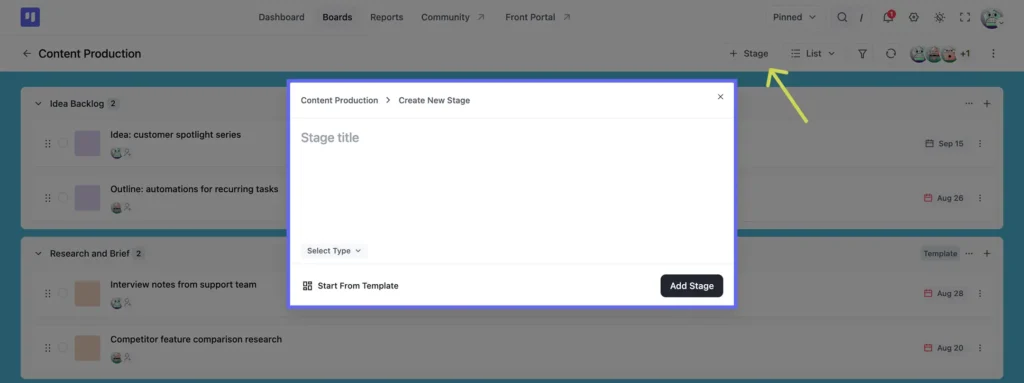Viewport: 1024px width, 383px height.
Task: Open Outline: automations for recurring tasks
Action: pos(194,189)
